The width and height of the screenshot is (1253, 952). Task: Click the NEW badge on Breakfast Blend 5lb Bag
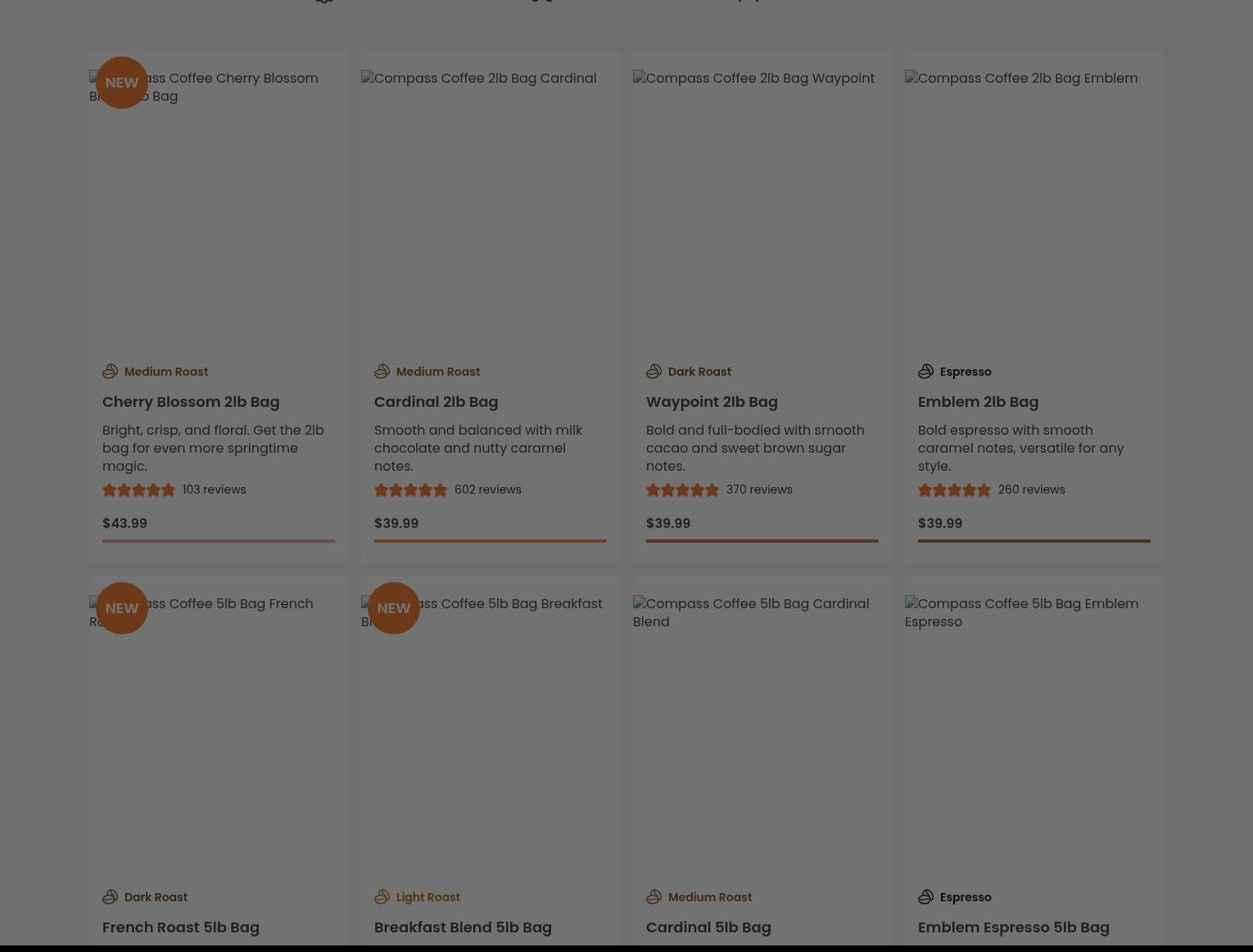tap(394, 608)
